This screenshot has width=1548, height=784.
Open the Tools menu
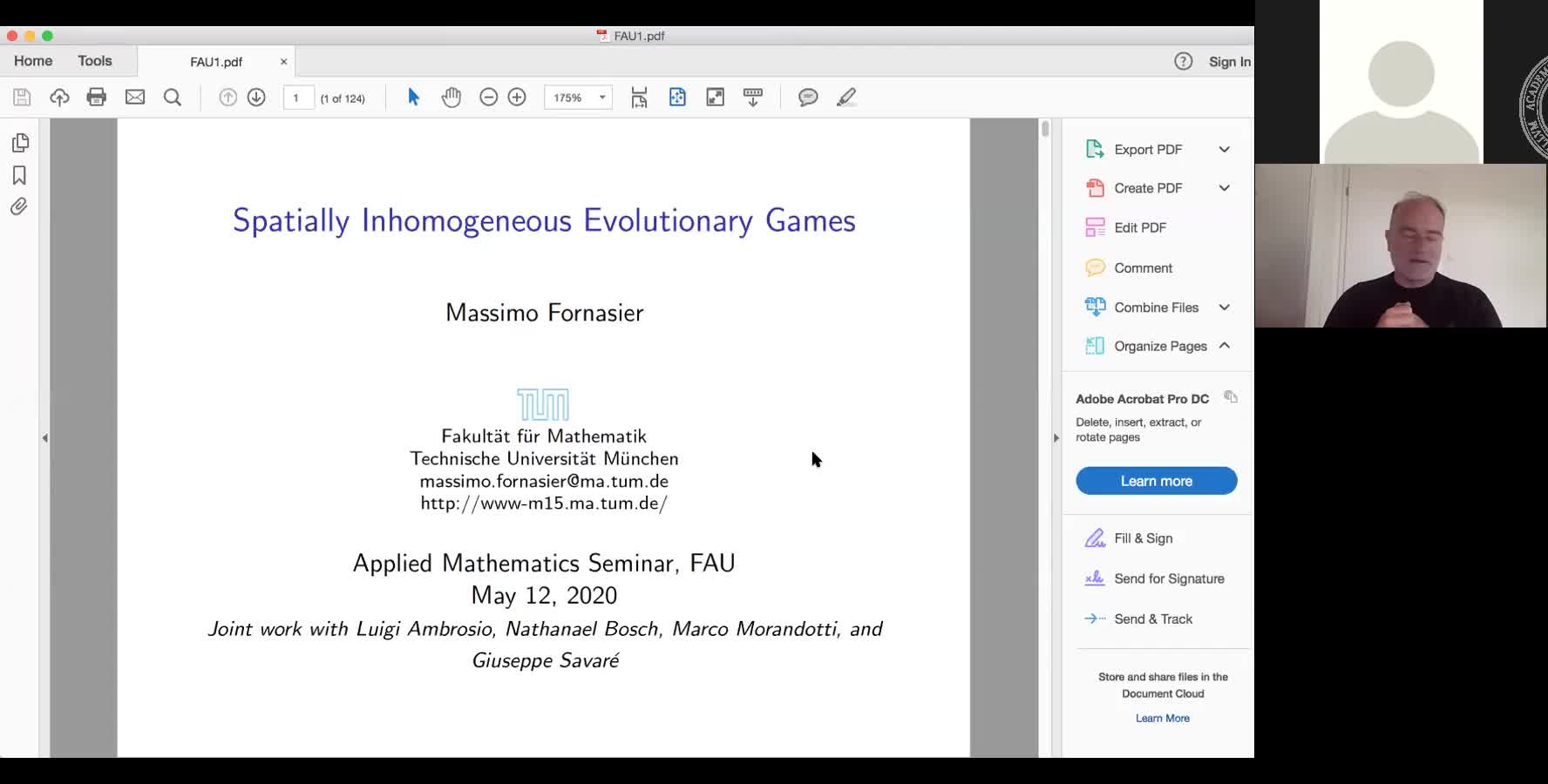95,61
